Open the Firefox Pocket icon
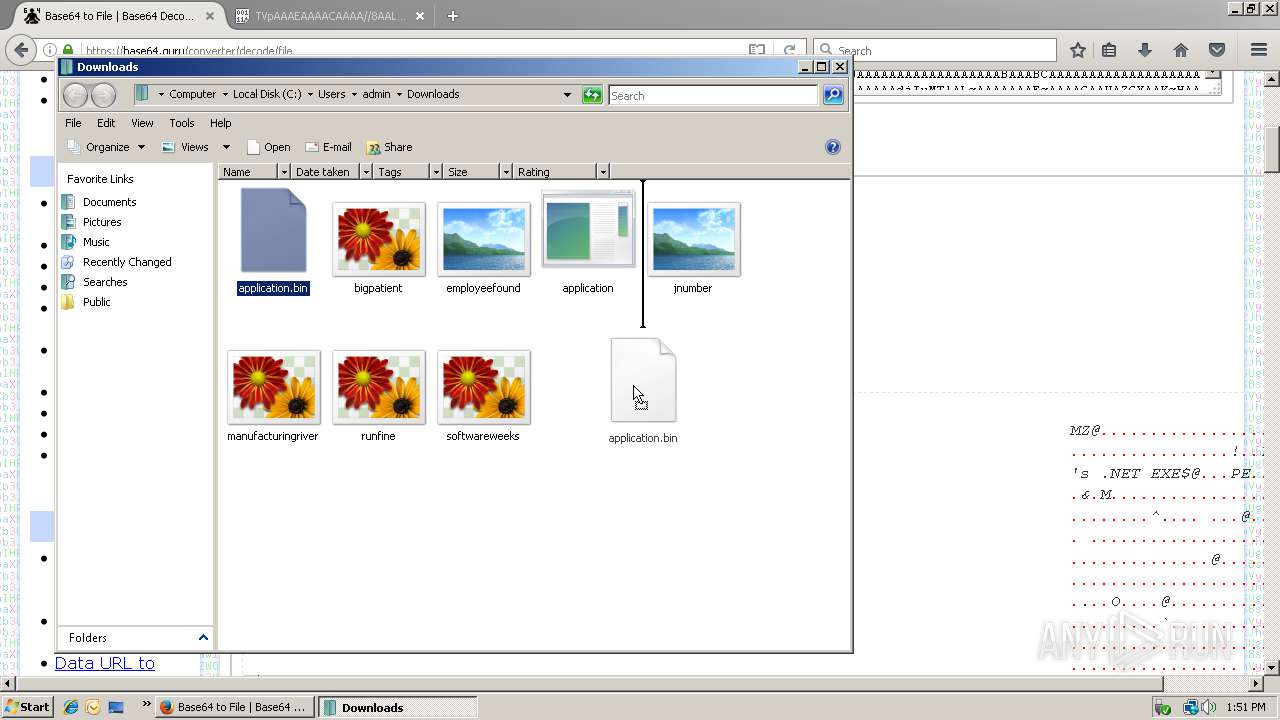 [1217, 50]
